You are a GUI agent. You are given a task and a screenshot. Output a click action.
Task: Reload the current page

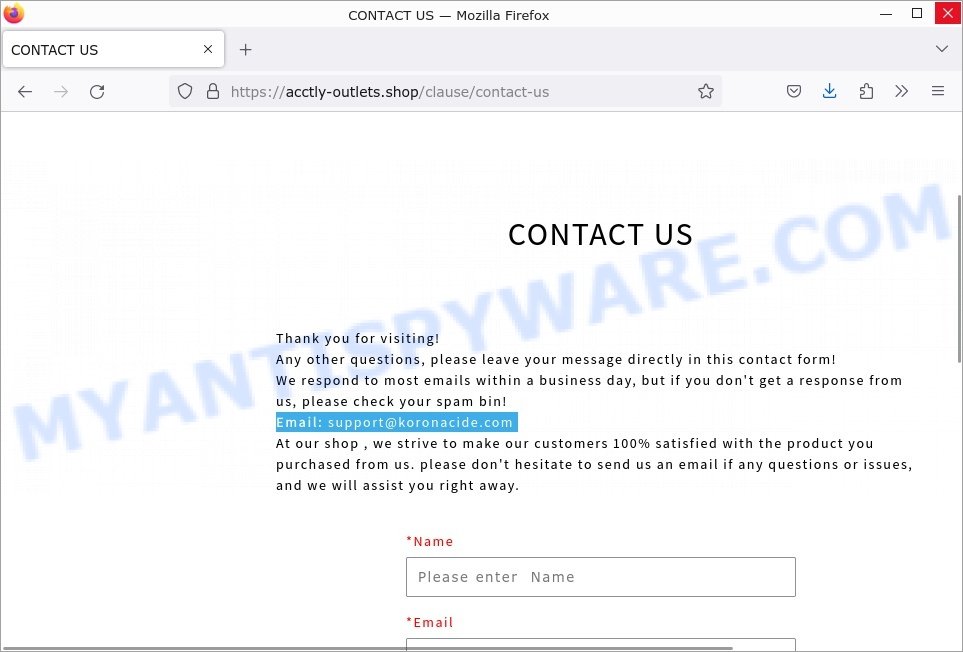click(x=97, y=92)
